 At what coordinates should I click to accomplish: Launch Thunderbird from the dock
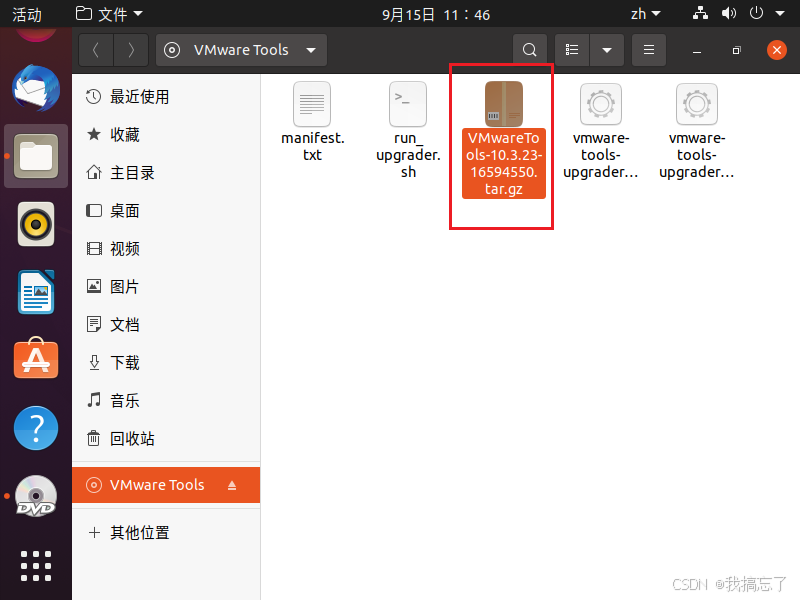click(x=36, y=88)
